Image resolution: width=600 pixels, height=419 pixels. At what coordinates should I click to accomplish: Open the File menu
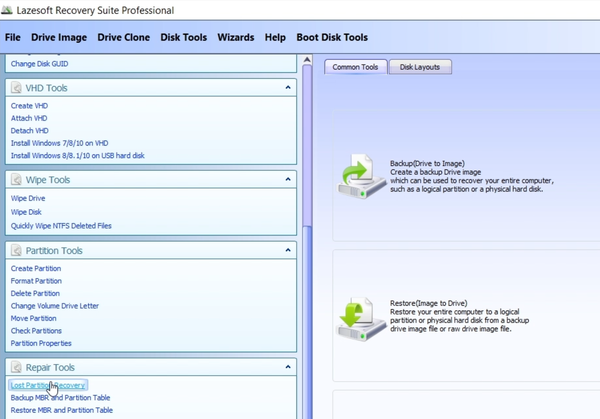(x=13, y=37)
